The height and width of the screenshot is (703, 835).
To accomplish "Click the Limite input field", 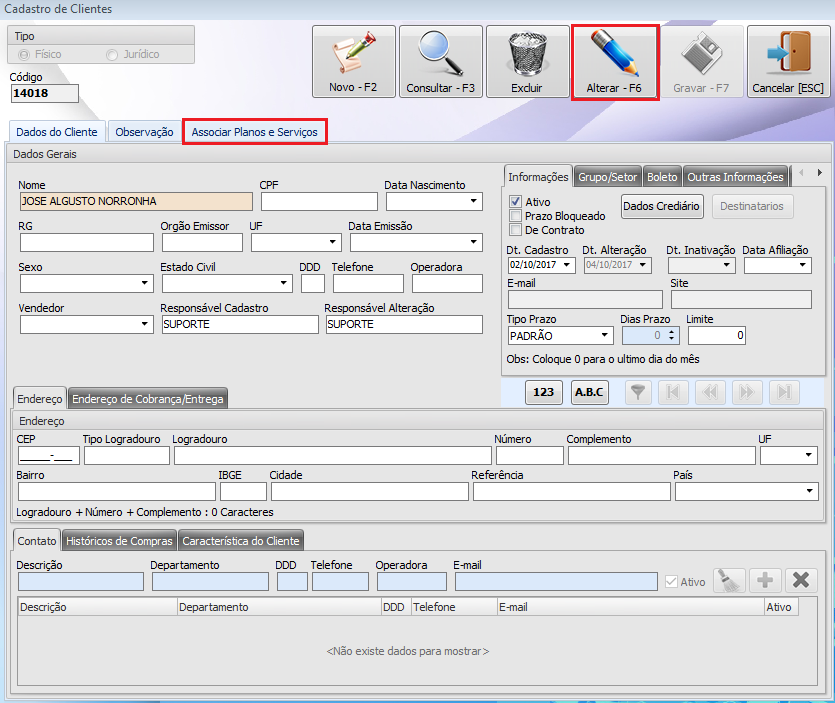I will (x=717, y=336).
